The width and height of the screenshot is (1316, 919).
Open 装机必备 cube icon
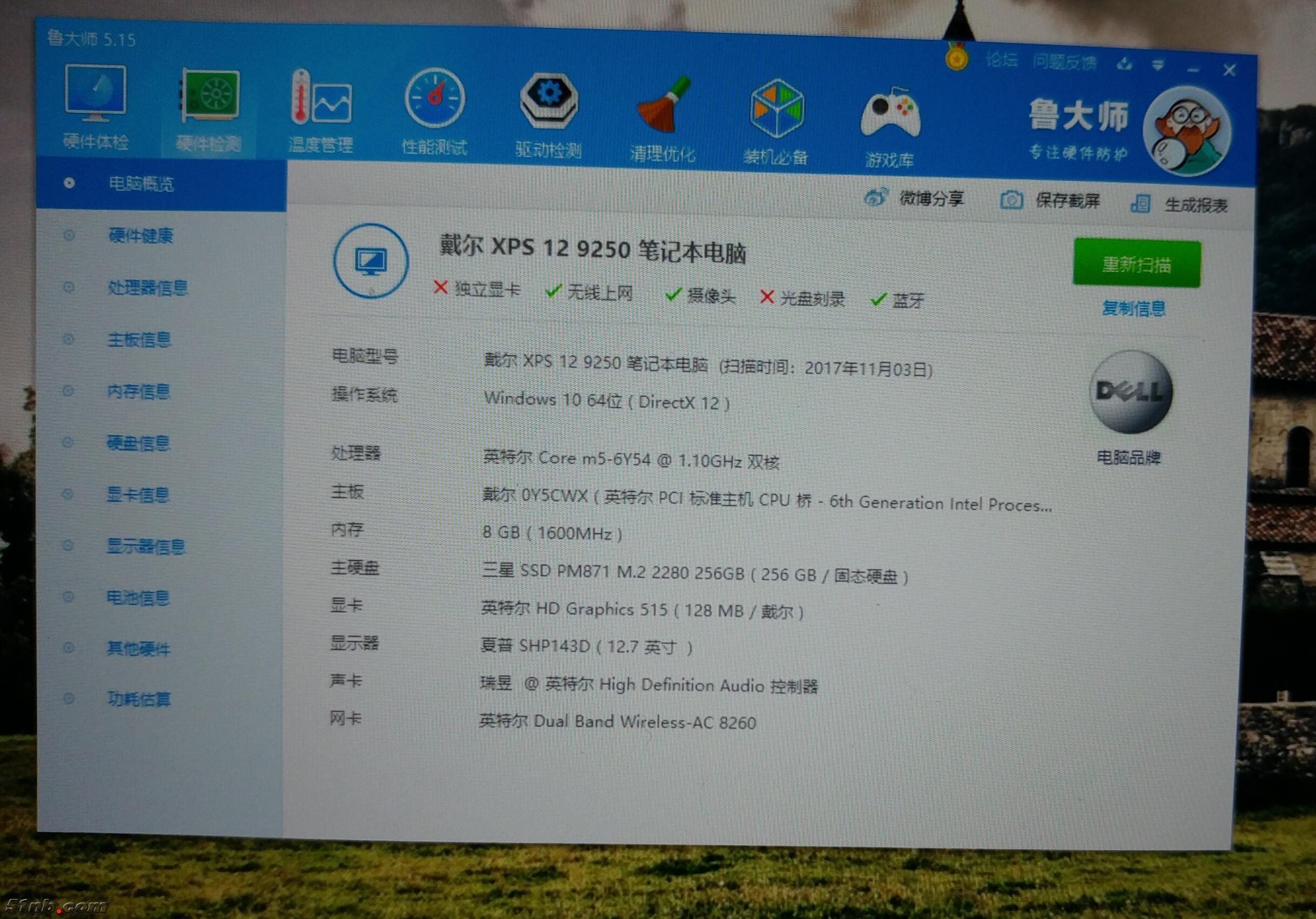pos(775,110)
